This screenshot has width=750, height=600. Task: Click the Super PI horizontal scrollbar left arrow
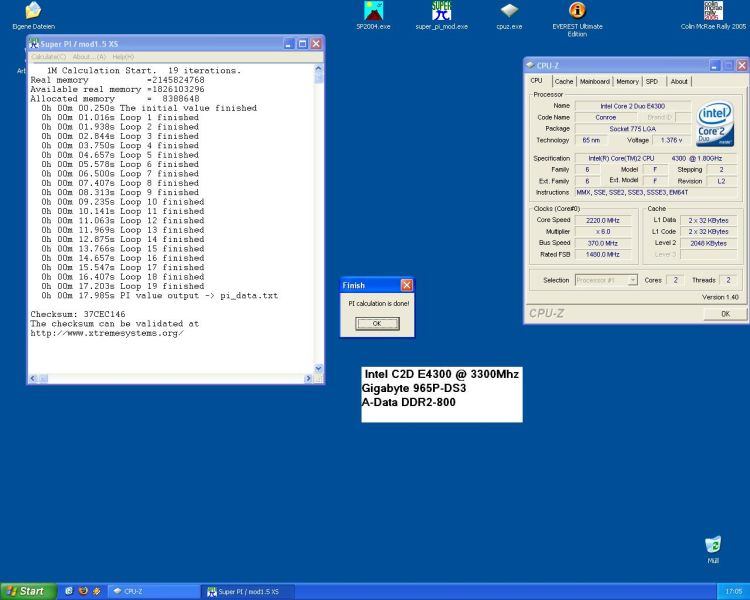click(x=33, y=378)
